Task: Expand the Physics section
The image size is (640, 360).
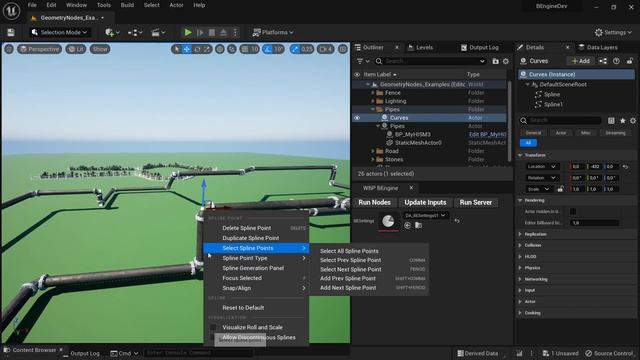Action: [x=520, y=268]
